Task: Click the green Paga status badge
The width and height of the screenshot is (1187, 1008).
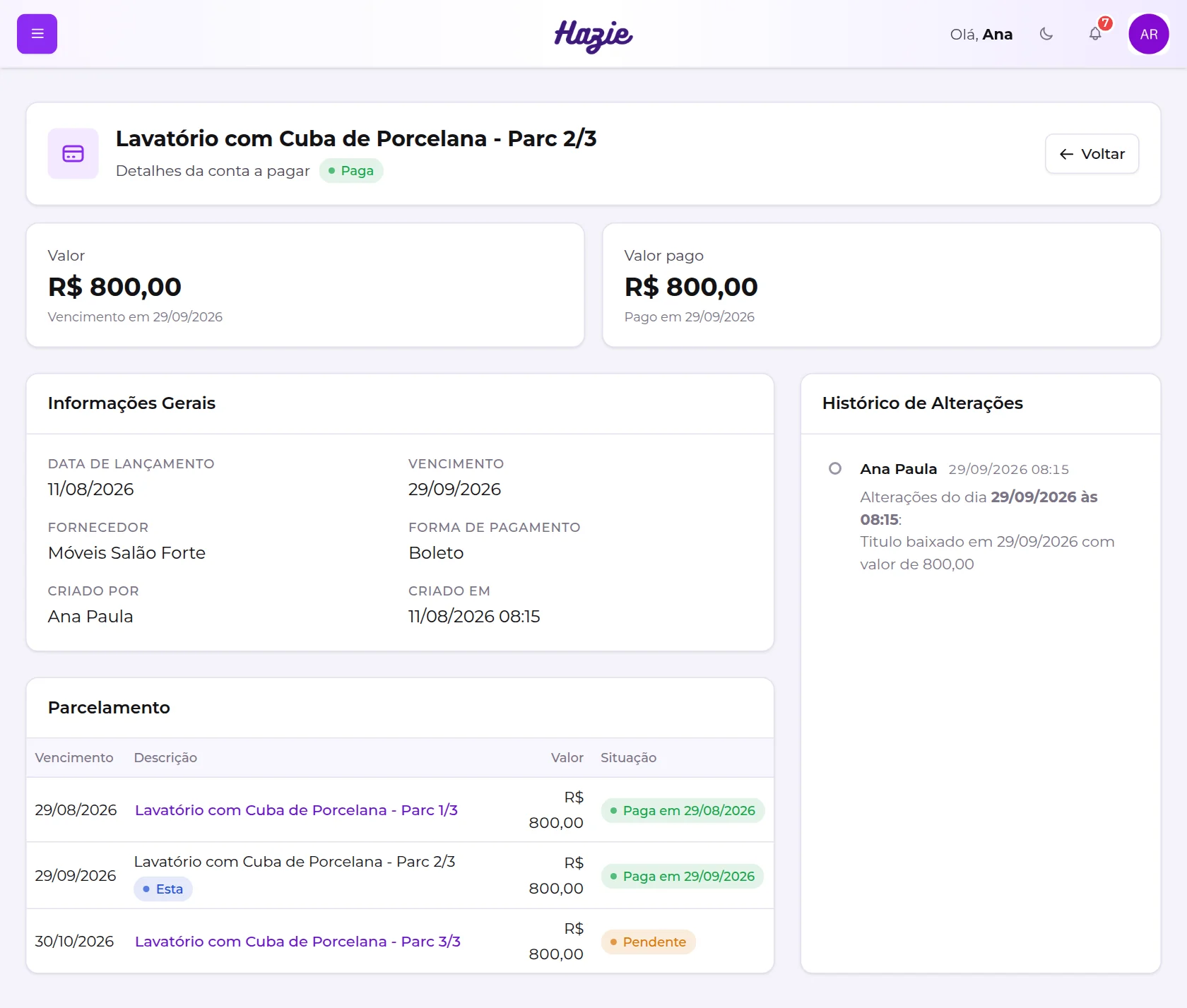Action: tap(351, 171)
